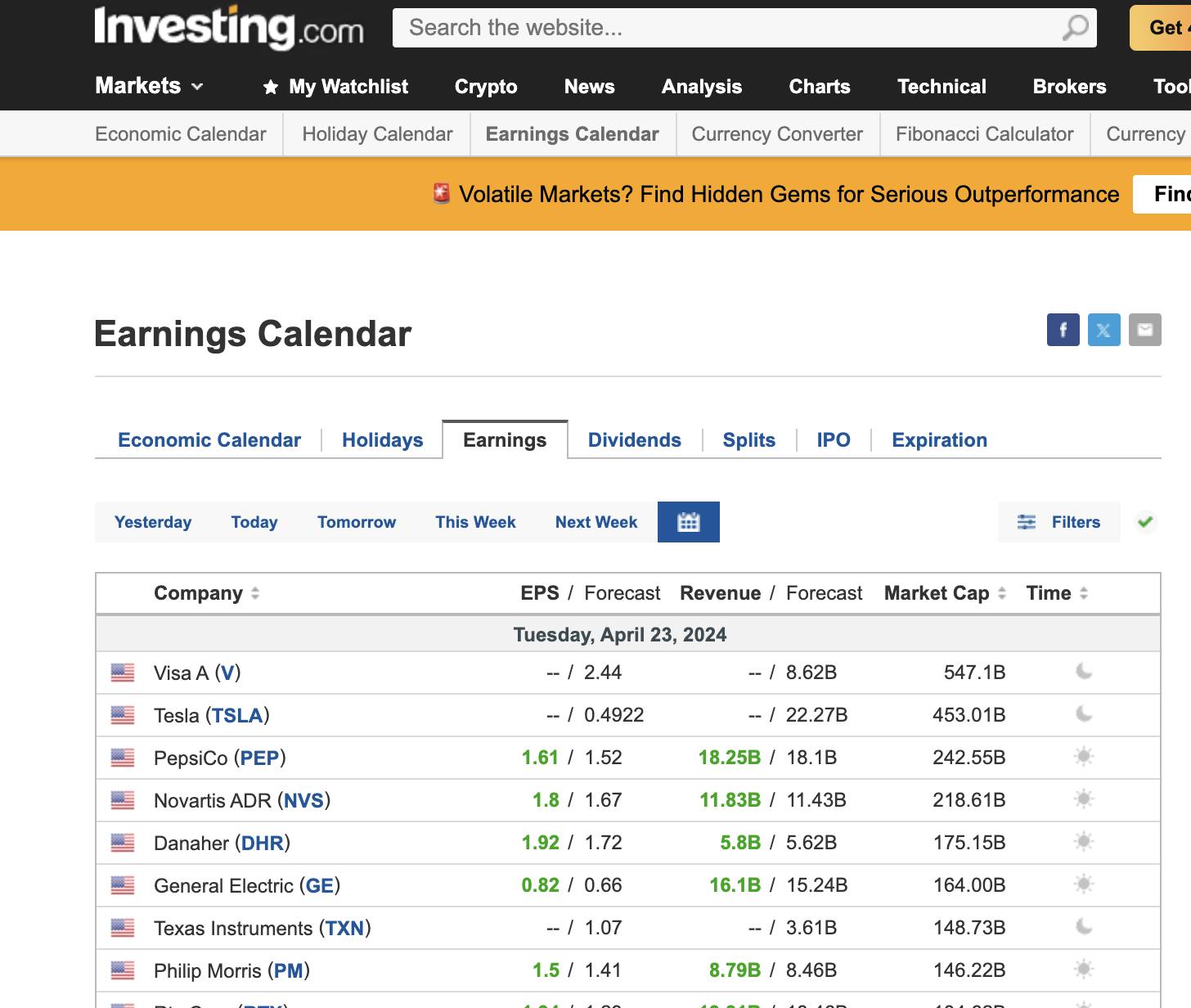This screenshot has width=1191, height=1008.
Task: Open the TSLA ticker link
Action: point(237,715)
